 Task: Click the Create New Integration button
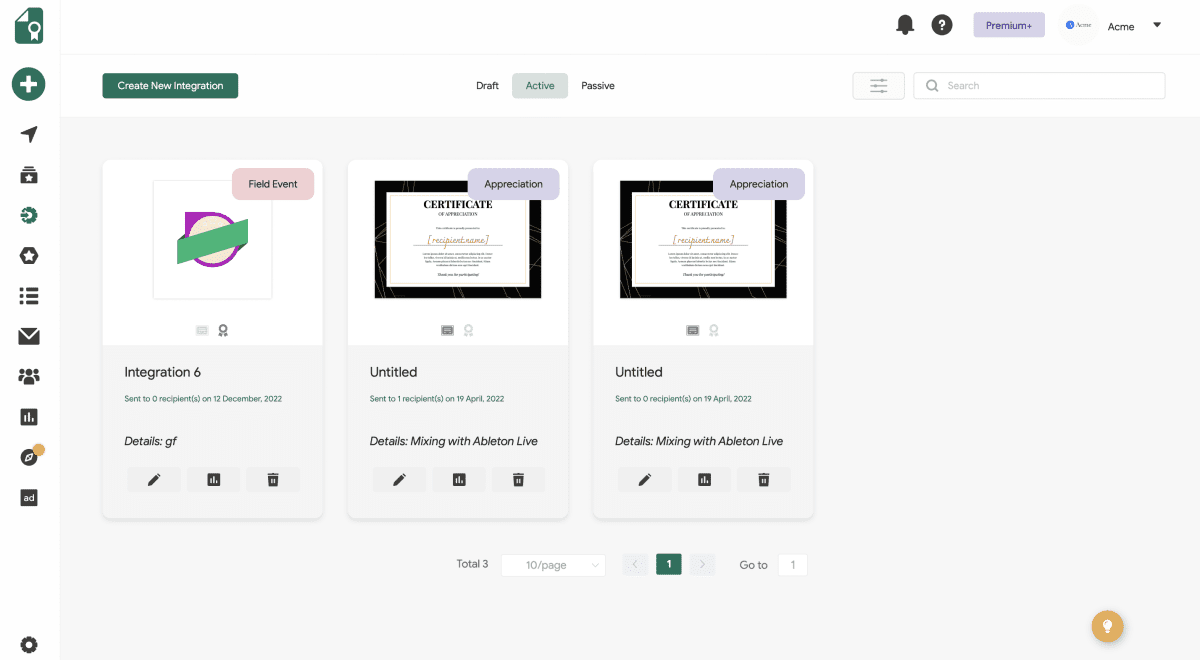[169, 86]
